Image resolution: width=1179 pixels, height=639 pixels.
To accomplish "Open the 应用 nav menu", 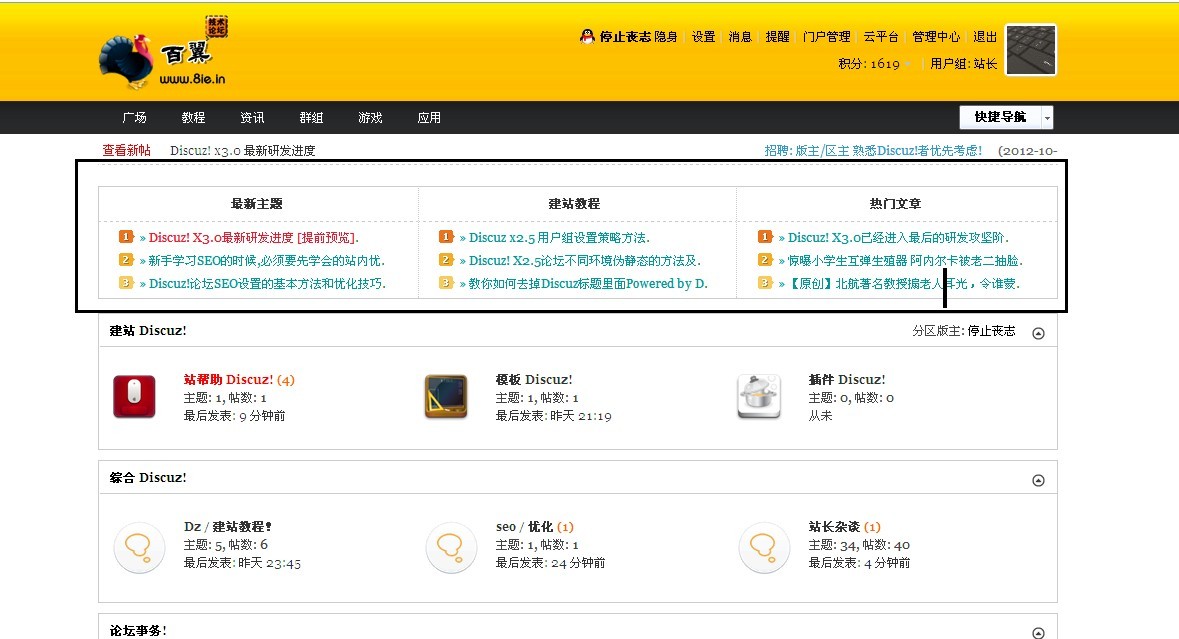I will [429, 118].
